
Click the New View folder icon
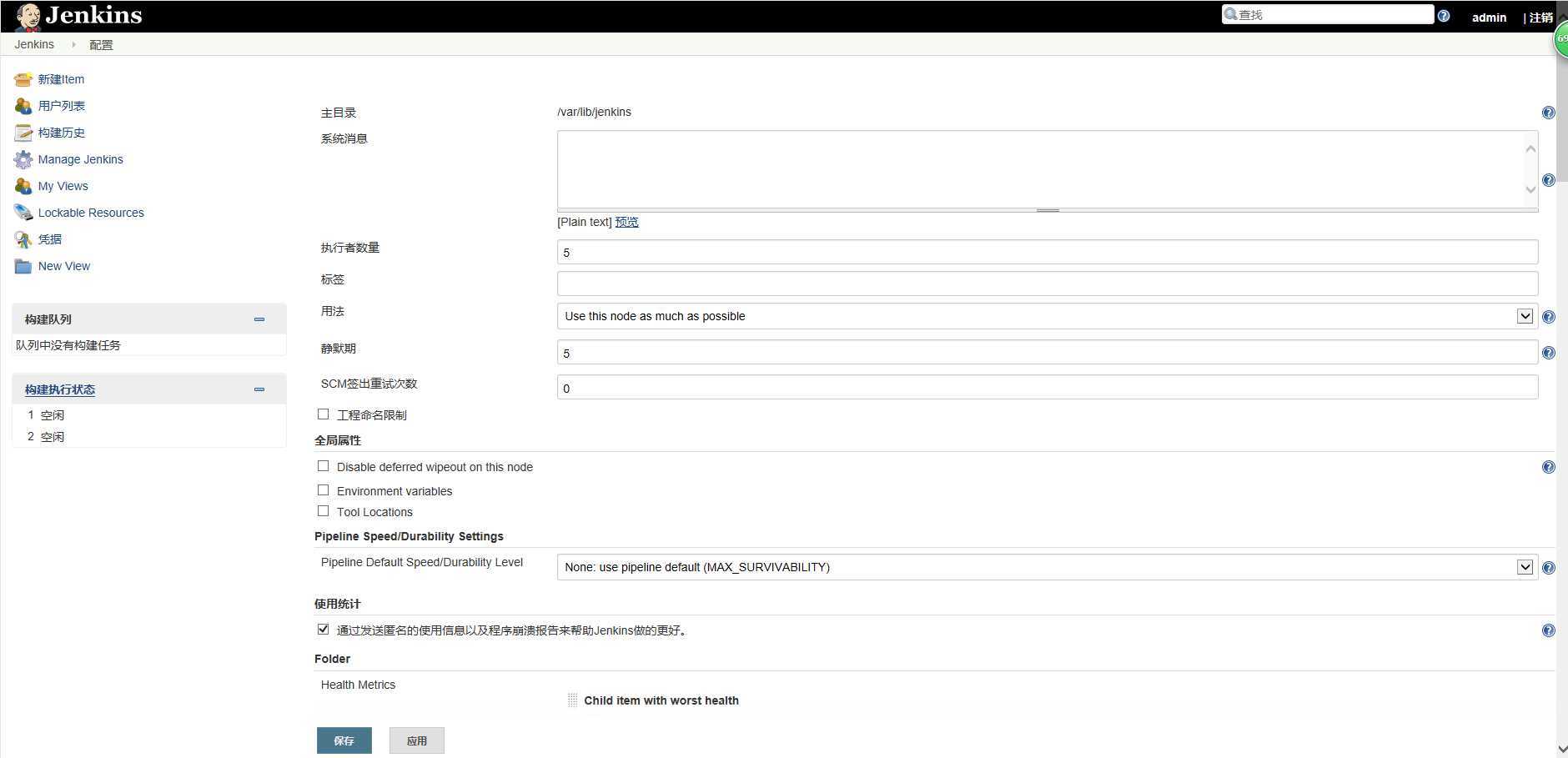23,266
